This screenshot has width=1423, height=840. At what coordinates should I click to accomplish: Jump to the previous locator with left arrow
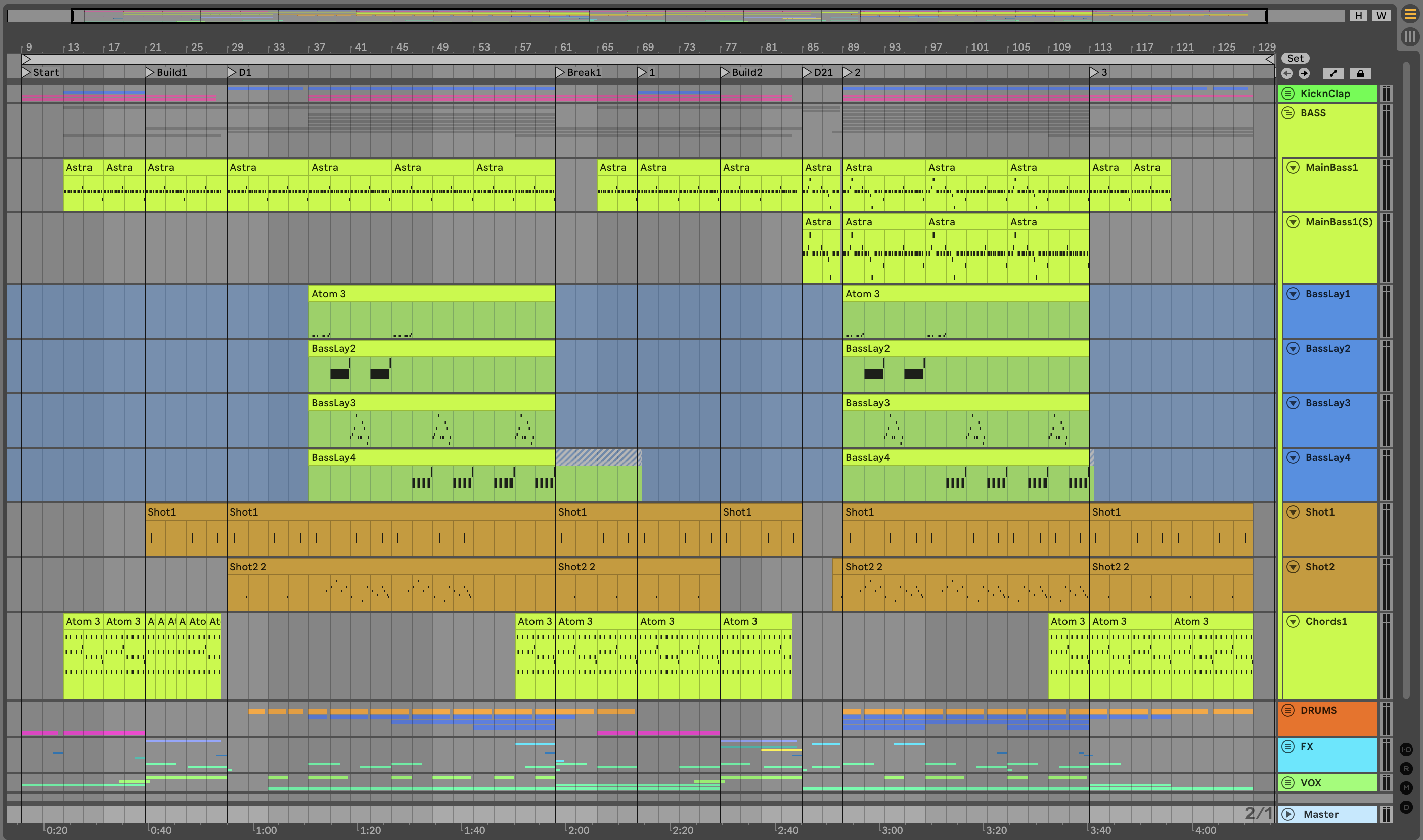(1287, 73)
